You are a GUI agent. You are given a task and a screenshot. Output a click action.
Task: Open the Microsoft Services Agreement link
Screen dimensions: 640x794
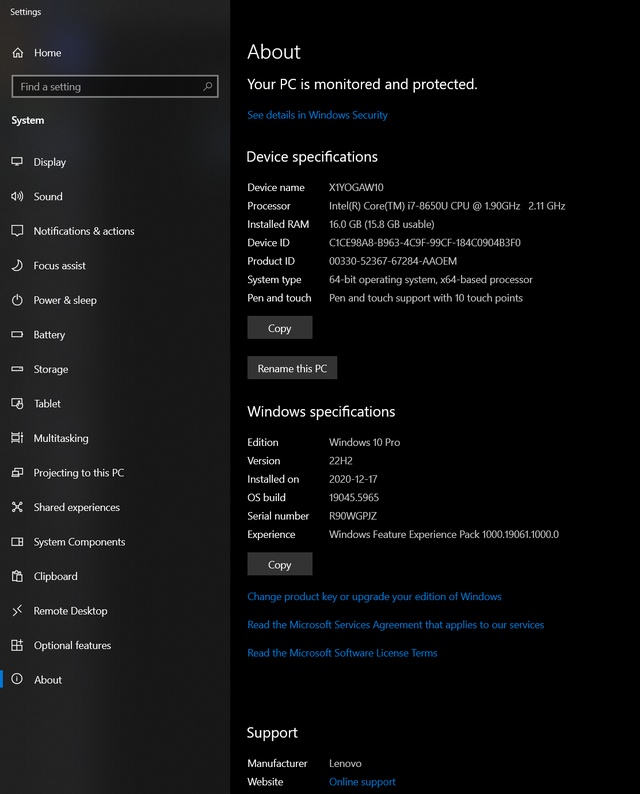[x=395, y=625]
